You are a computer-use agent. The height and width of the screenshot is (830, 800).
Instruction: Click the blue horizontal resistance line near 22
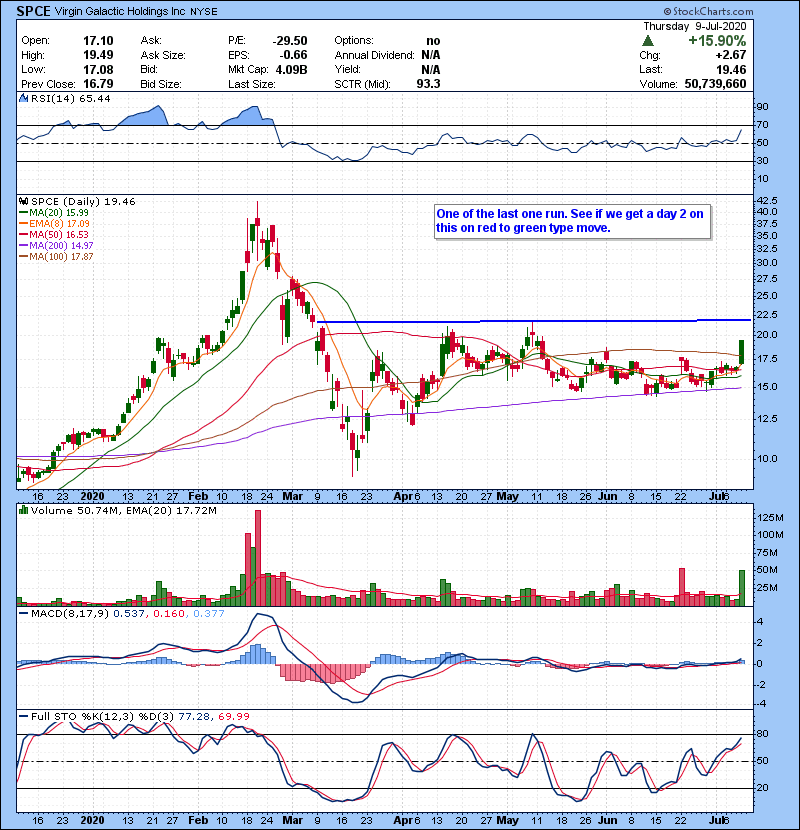(534, 321)
